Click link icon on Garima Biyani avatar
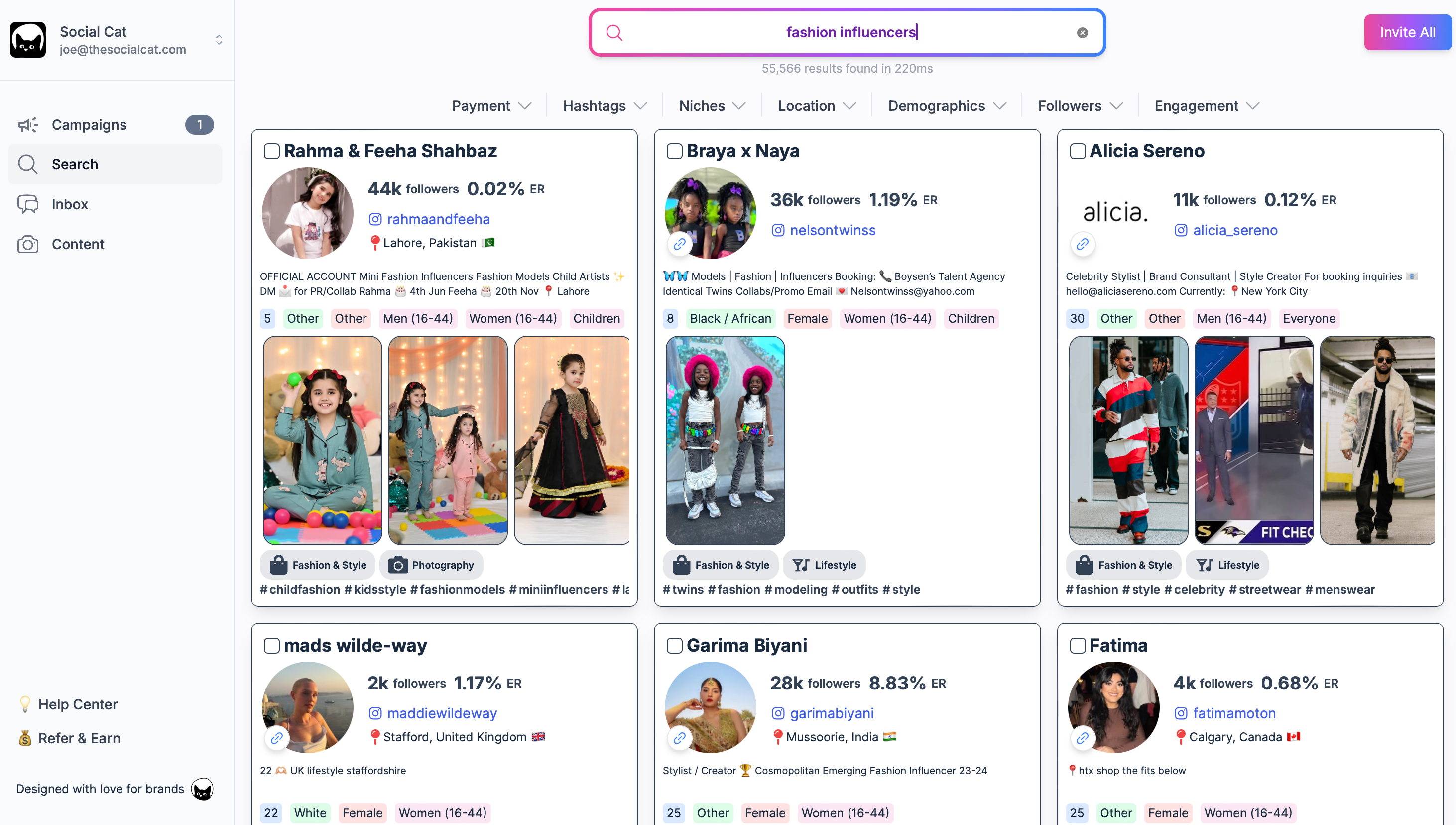 [679, 738]
